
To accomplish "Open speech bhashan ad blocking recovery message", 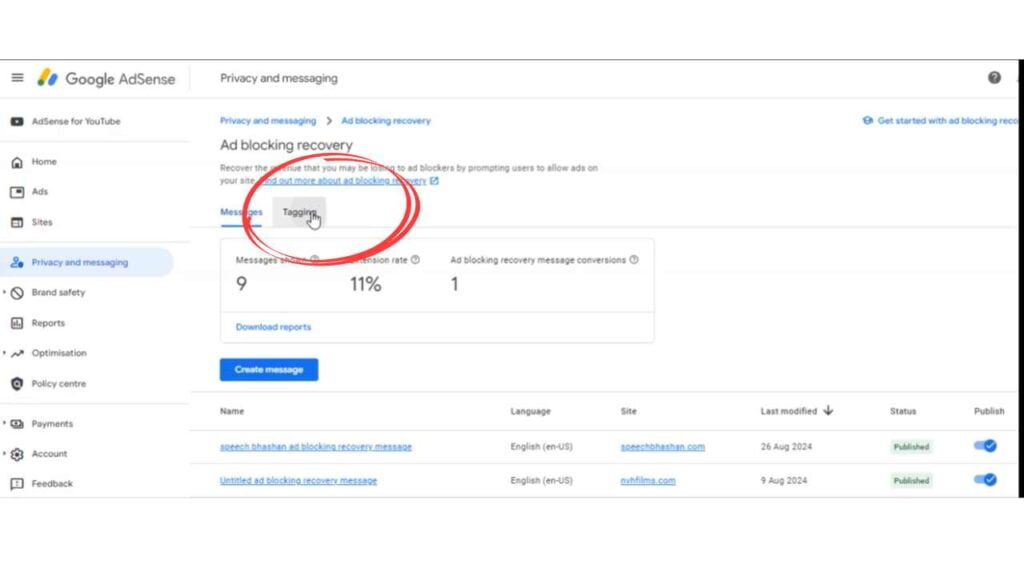I will [x=316, y=447].
